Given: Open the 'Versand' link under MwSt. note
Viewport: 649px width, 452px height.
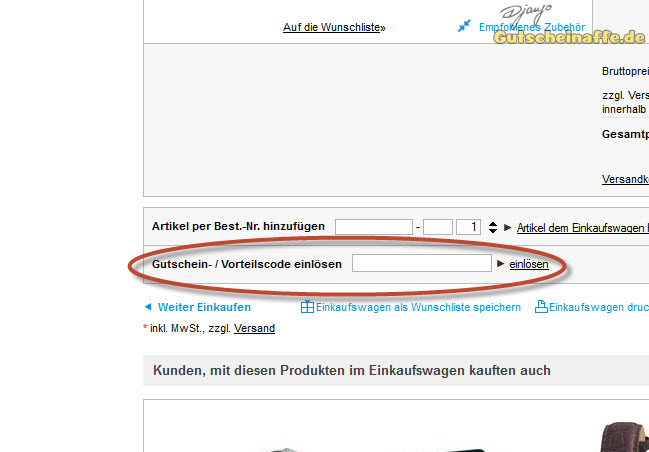Looking at the screenshot, I should [x=254, y=328].
